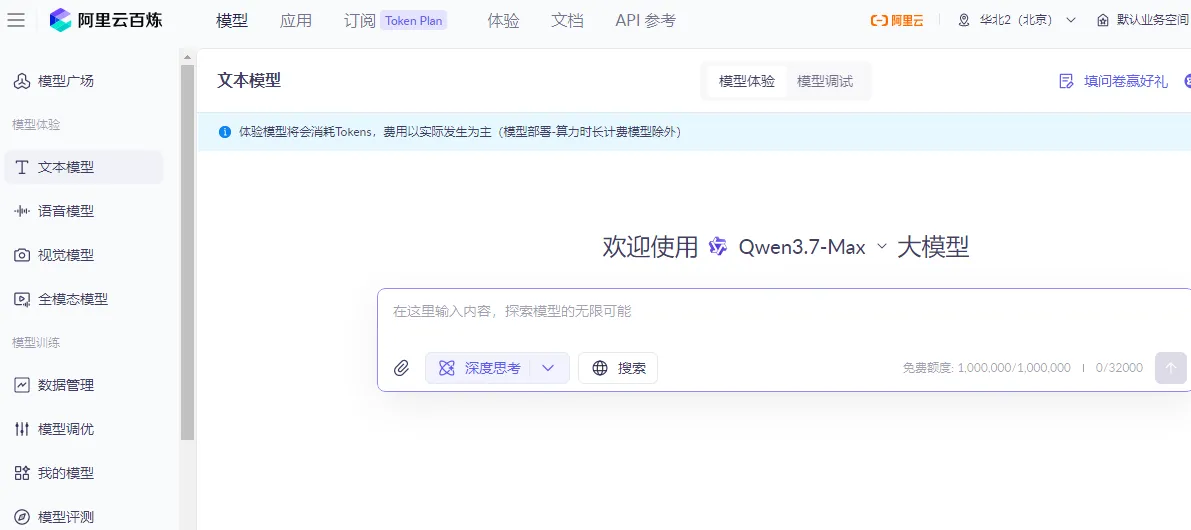Click the location pin icon
1191x530 pixels.
(964, 21)
